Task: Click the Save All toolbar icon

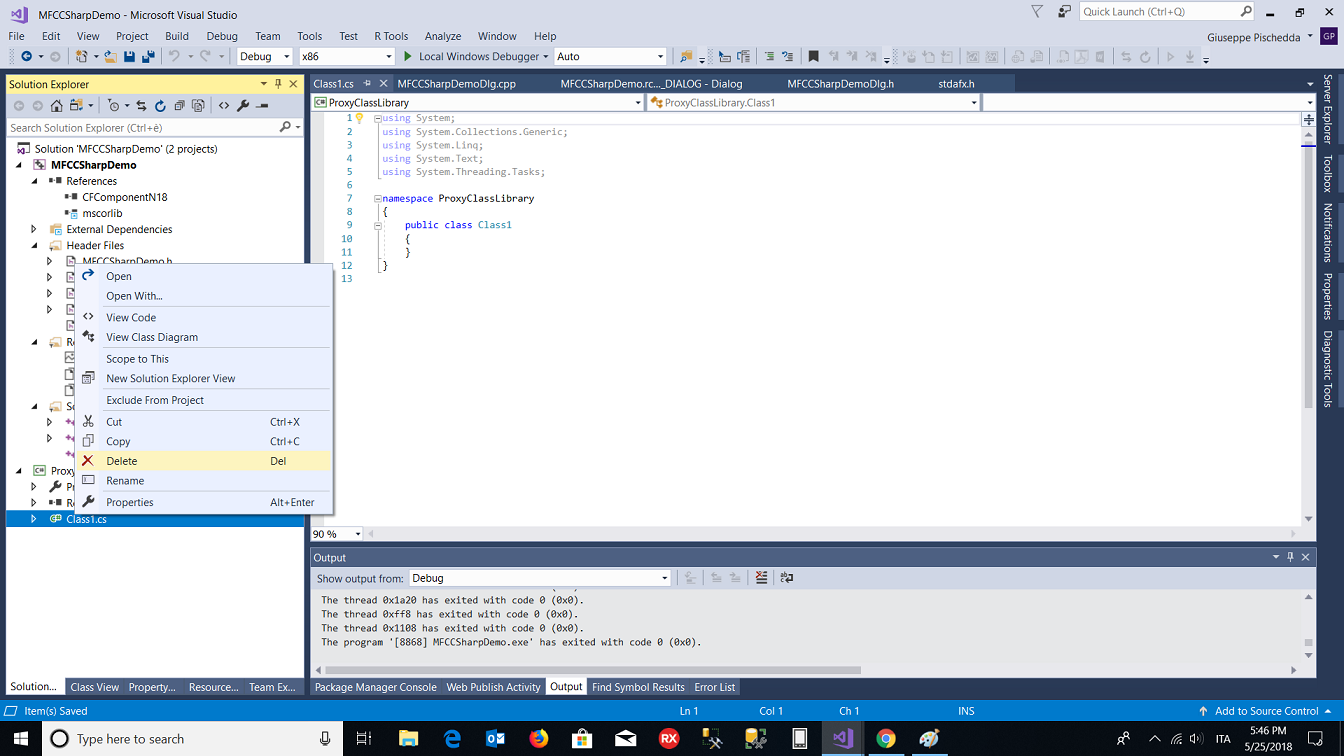Action: [x=148, y=57]
